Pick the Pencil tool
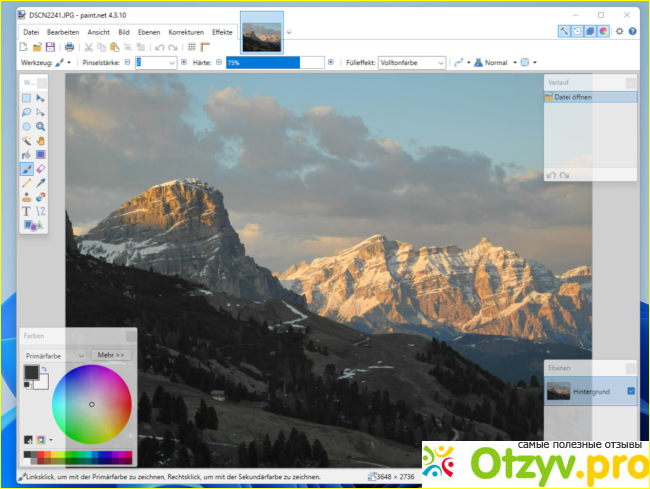Viewport: 650px width, 489px height. 27,183
